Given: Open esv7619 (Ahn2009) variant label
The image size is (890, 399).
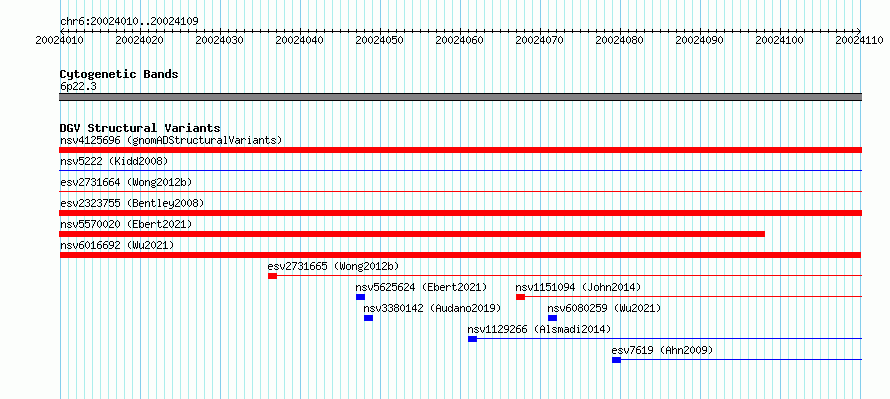Looking at the screenshot, I should pos(662,350).
